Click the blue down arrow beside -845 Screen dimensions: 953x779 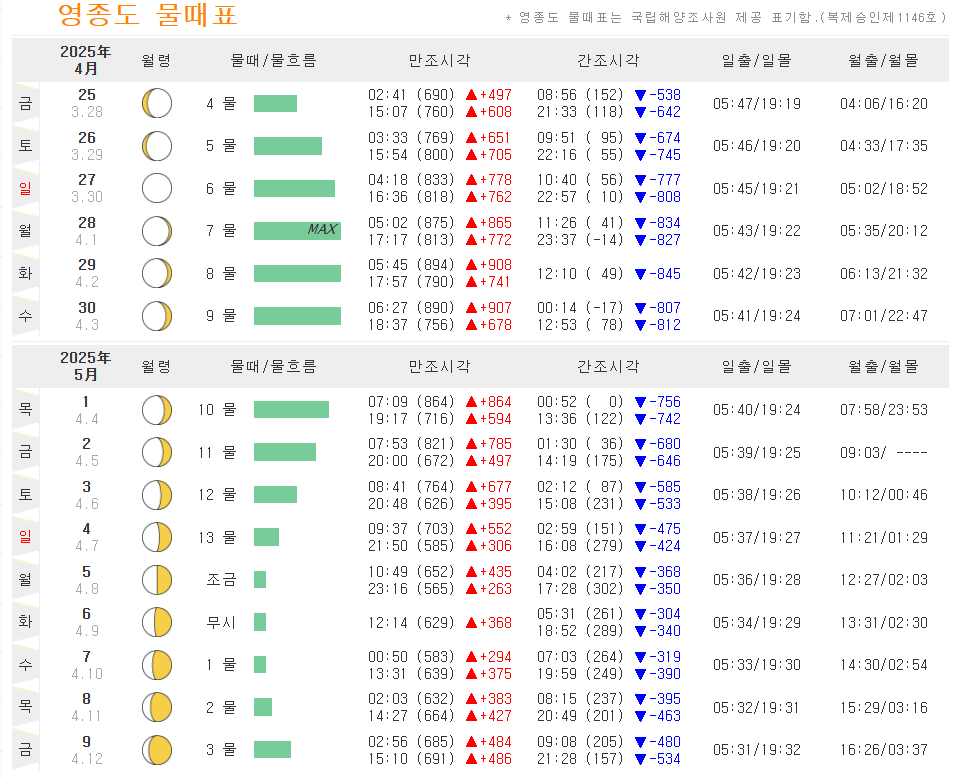point(641,274)
